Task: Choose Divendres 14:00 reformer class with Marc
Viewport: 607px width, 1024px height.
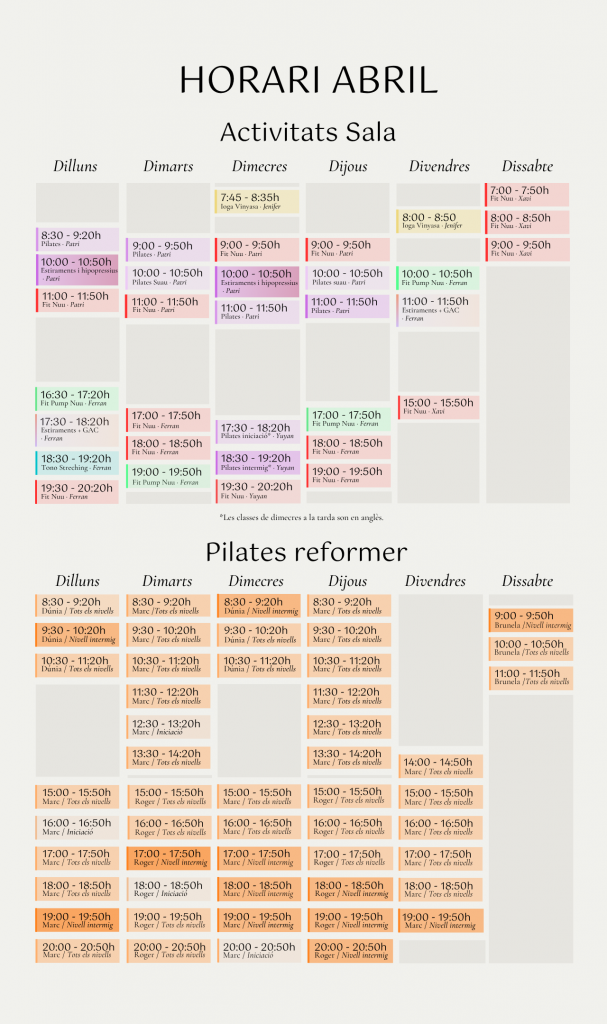Action: click(x=441, y=766)
